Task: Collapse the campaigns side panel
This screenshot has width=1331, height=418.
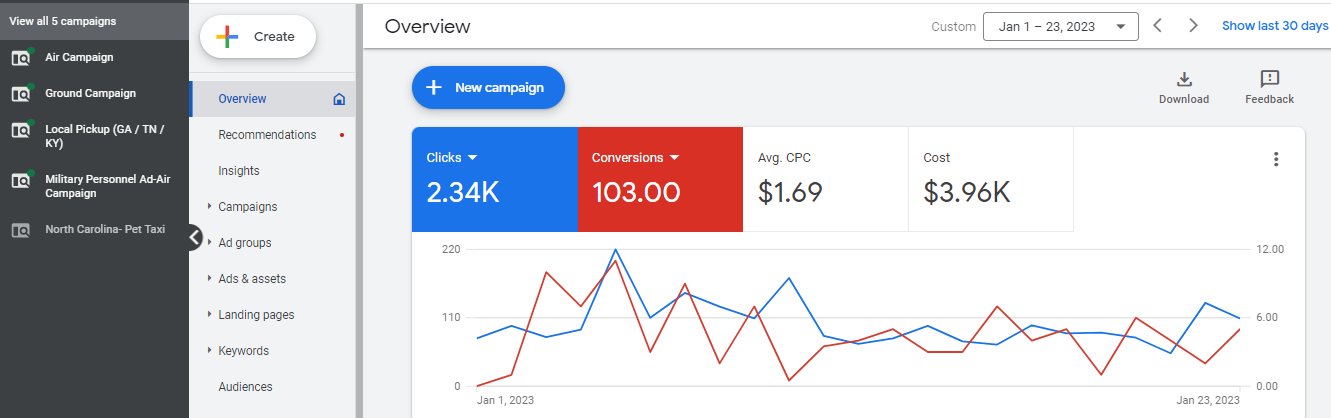Action: coord(195,237)
